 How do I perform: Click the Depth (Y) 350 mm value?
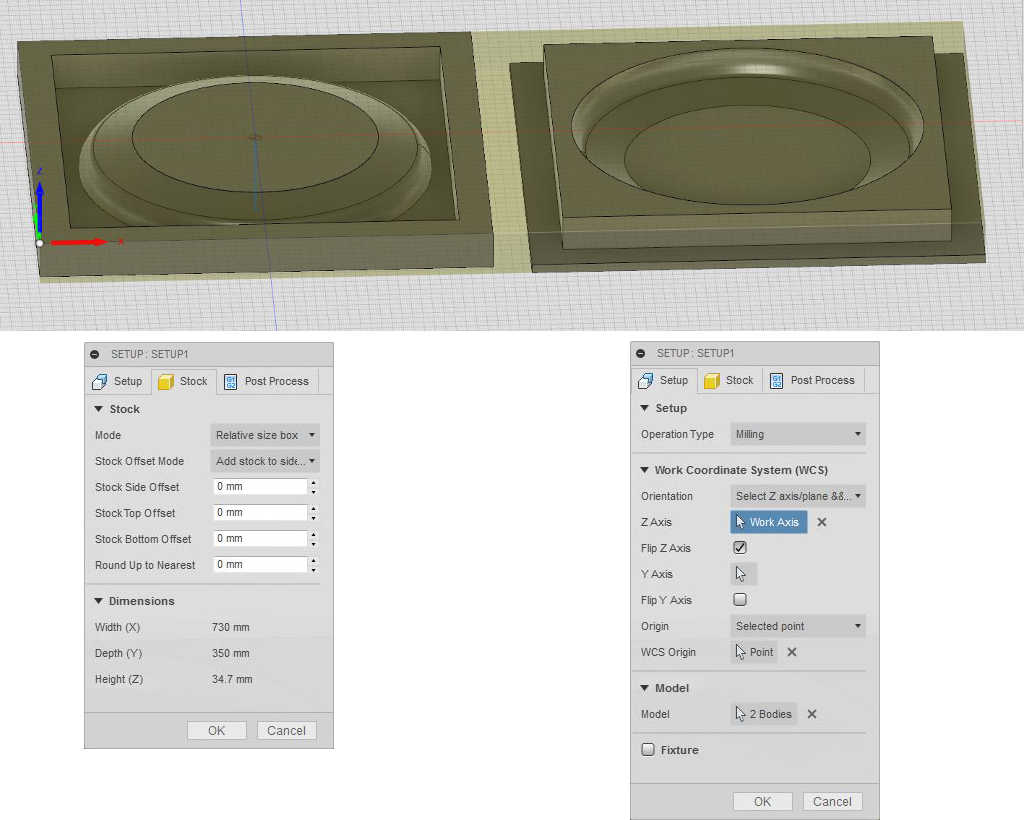click(x=231, y=654)
